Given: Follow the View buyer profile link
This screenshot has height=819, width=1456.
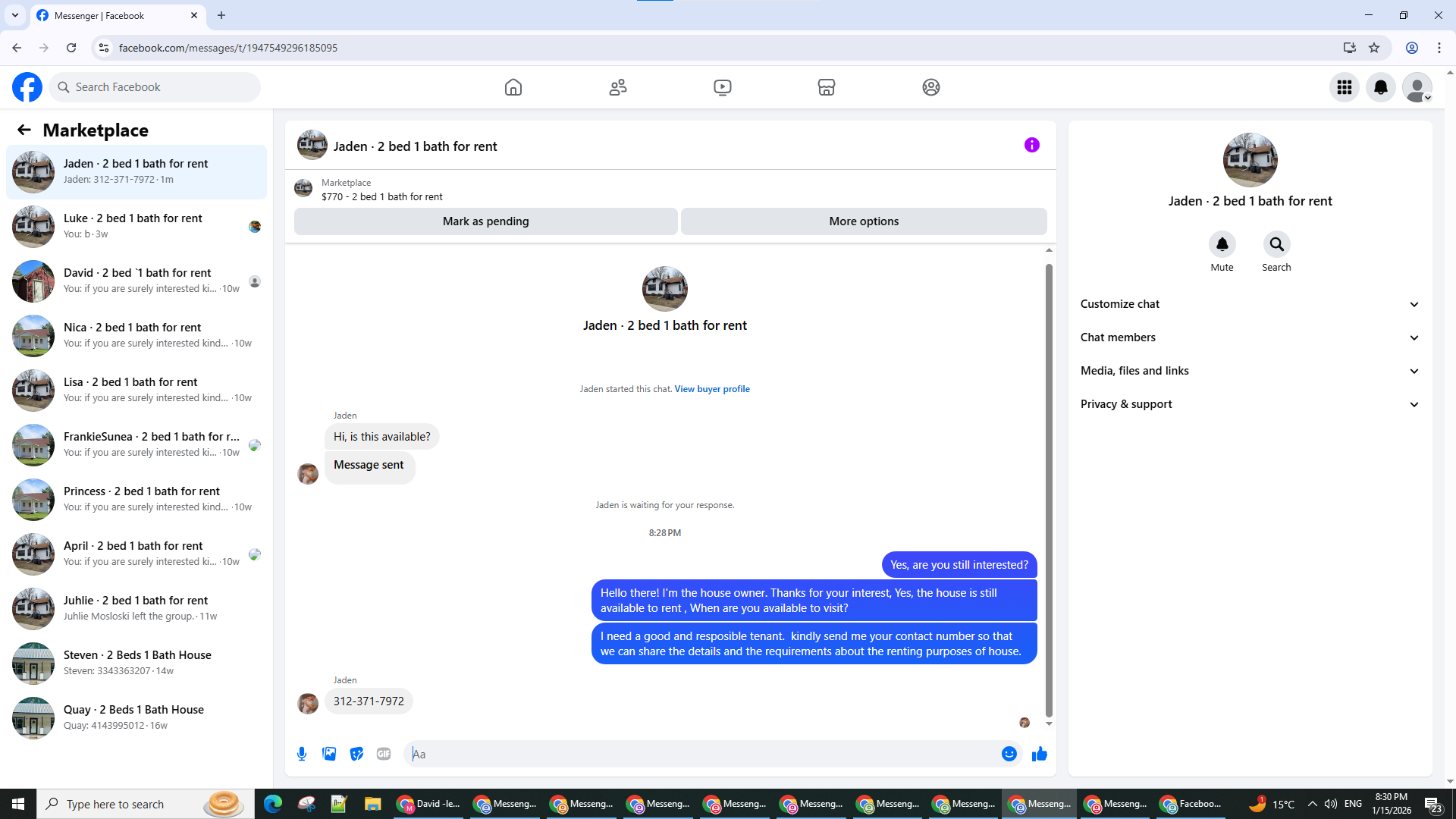Looking at the screenshot, I should 711,389.
